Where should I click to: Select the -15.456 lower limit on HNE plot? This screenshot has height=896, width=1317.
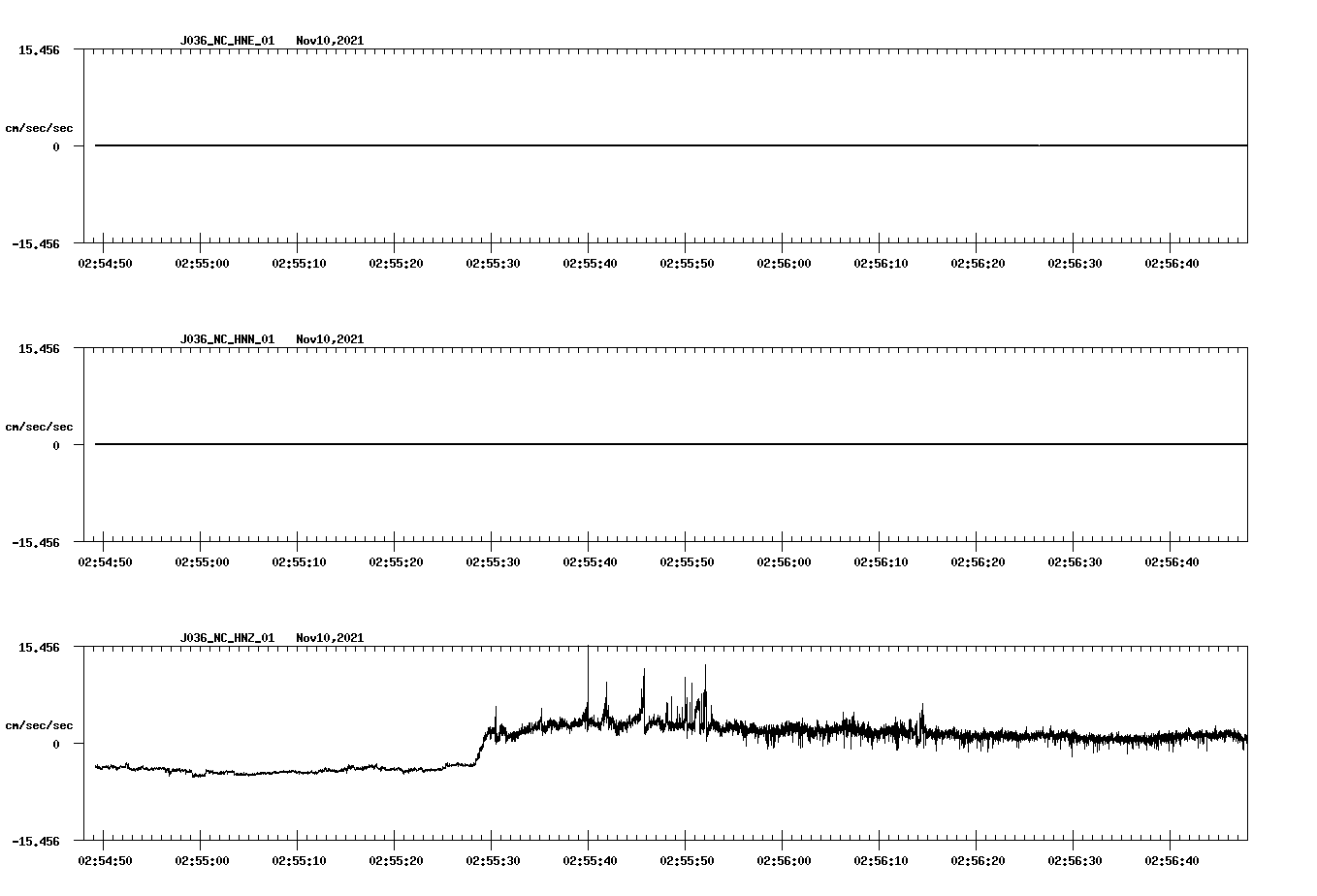[36, 244]
